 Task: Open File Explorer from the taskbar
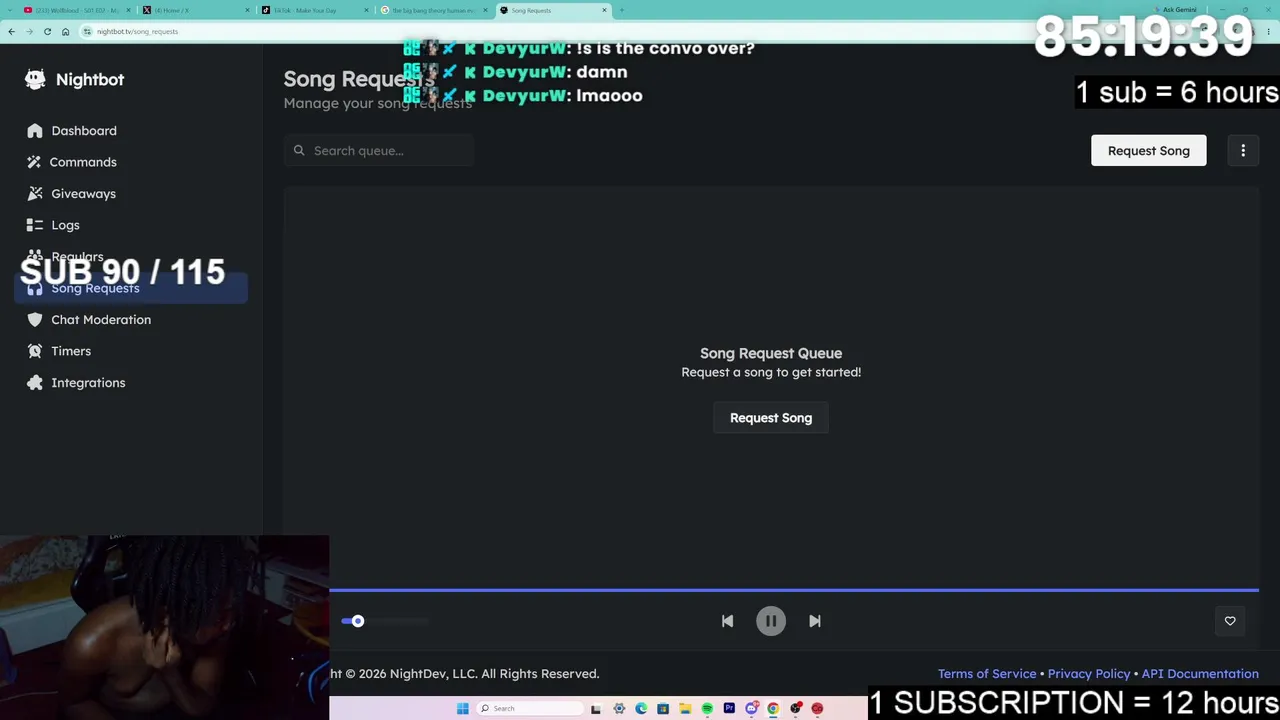685,709
